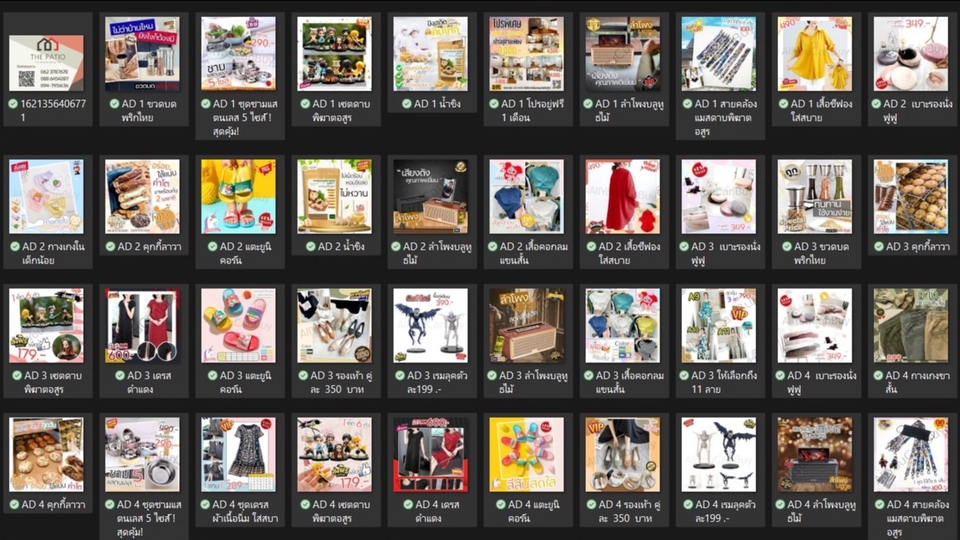The width and height of the screenshot is (960, 540).
Task: Select AD 2 unicorn sandals thumbnail
Action: click(x=238, y=197)
